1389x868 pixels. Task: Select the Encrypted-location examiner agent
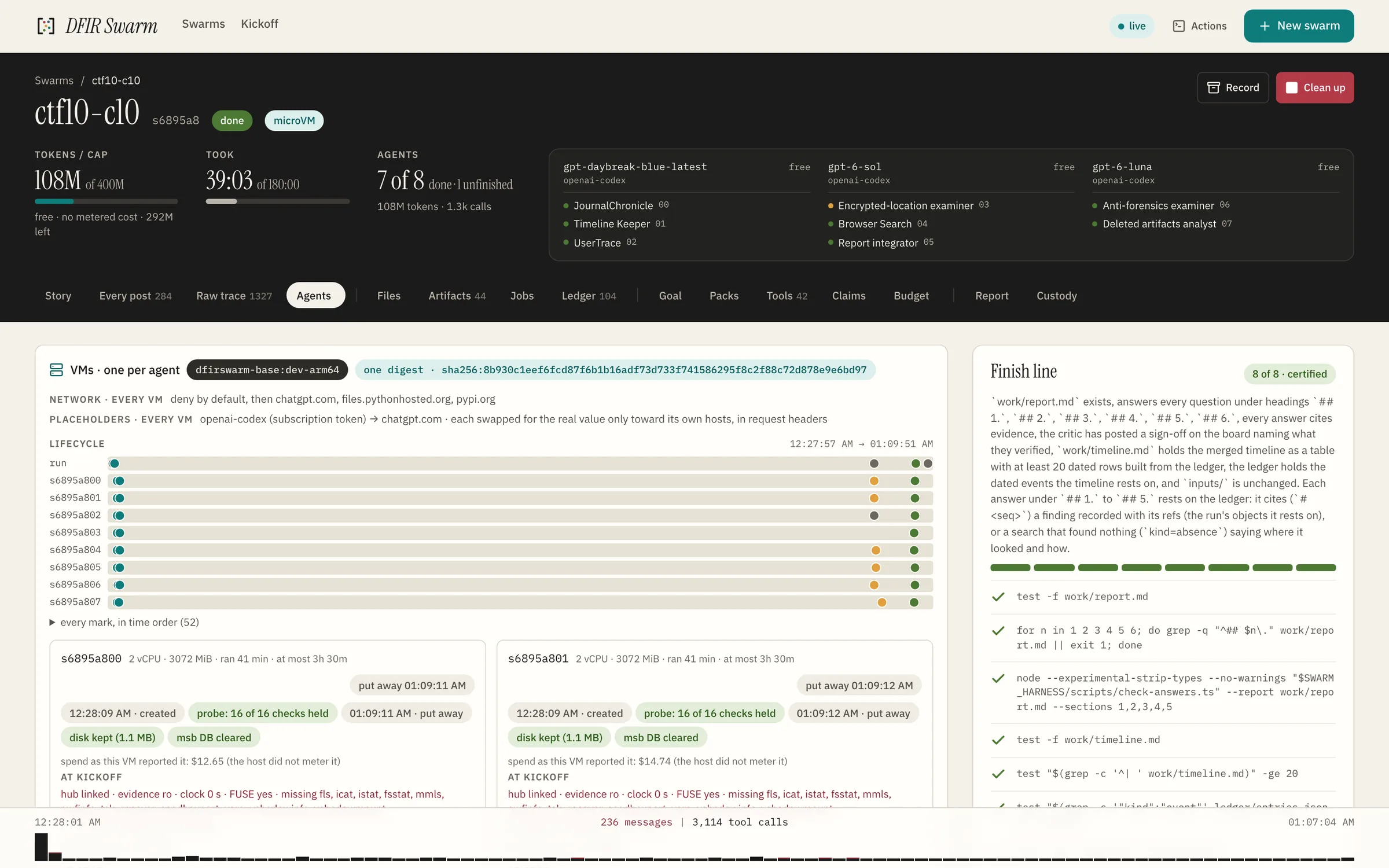coord(905,205)
